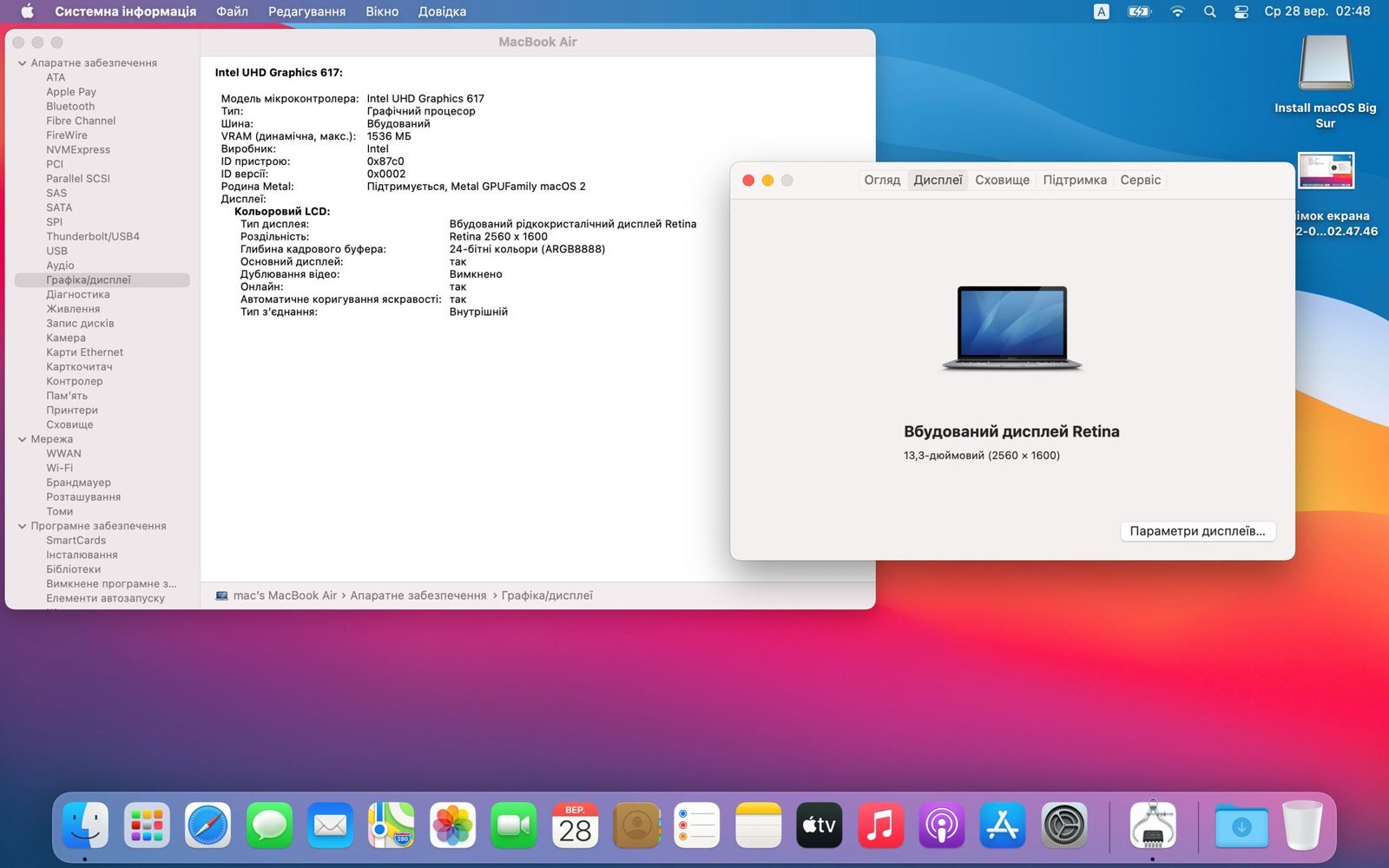
Task: Click the battery status icon
Action: point(1139,11)
